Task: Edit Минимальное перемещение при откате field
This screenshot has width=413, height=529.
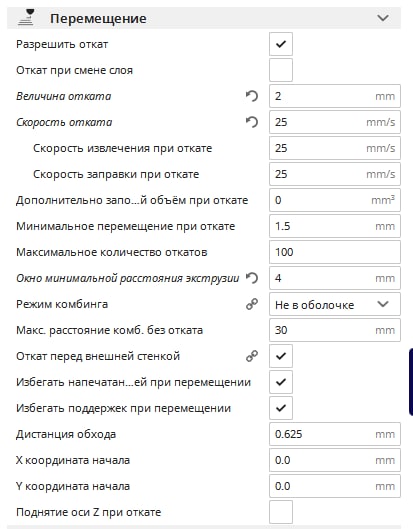Action: [x=335, y=226]
